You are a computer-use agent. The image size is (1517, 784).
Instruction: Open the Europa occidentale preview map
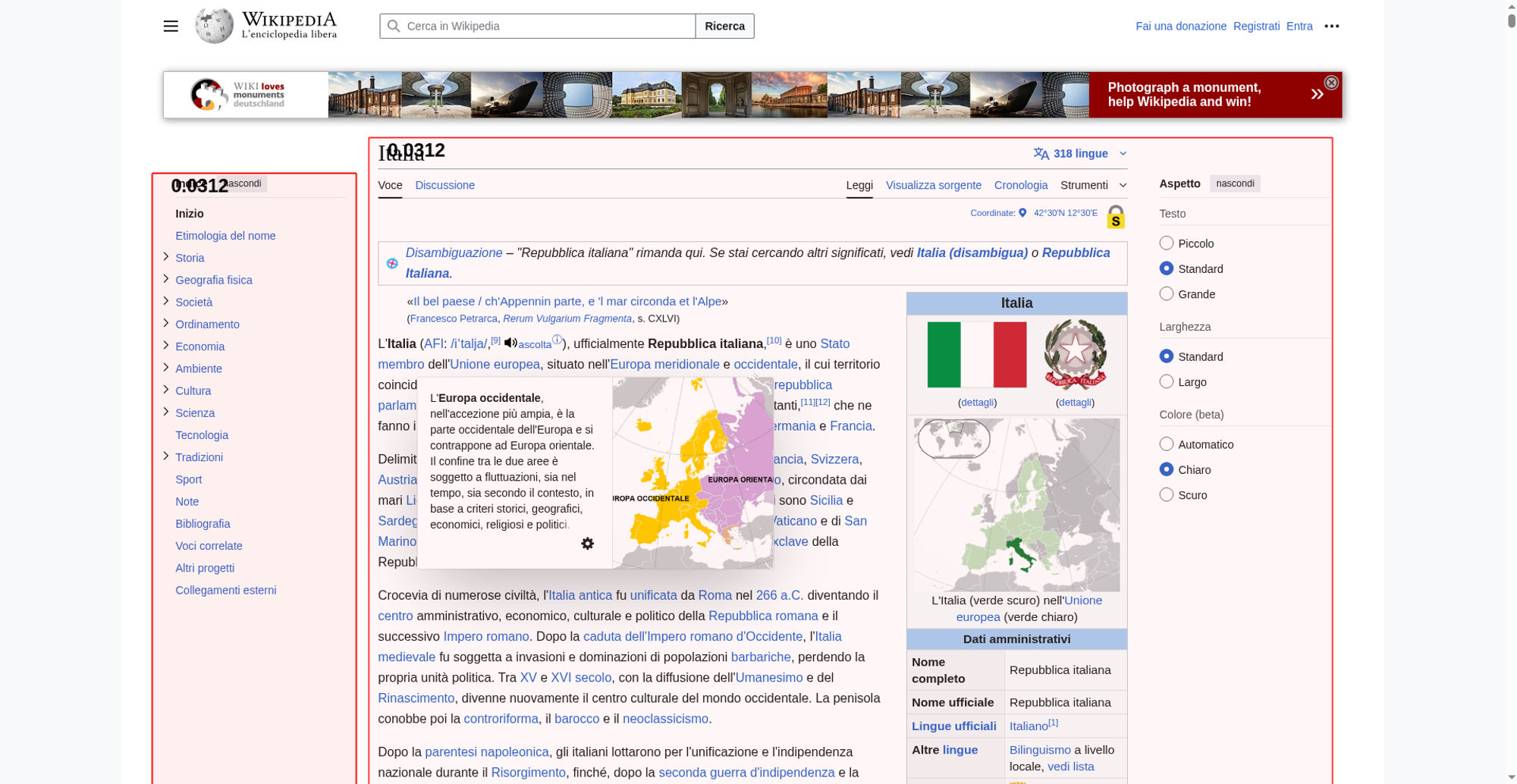point(693,473)
